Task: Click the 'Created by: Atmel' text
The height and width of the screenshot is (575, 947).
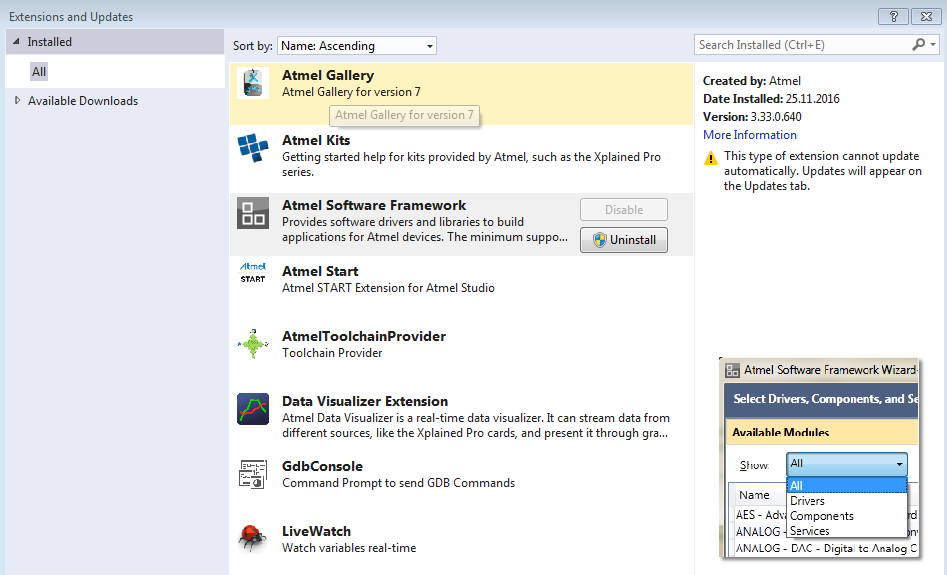Action: (752, 80)
